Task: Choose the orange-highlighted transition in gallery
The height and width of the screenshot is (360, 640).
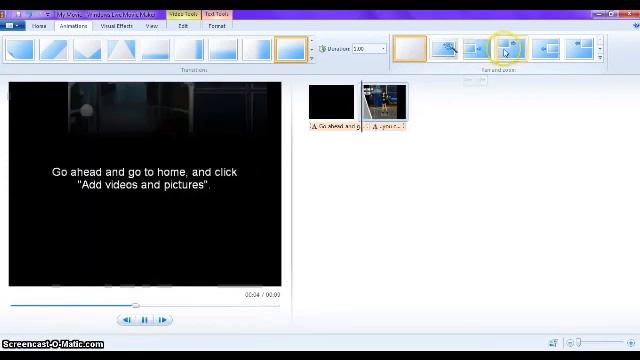Action: (291, 49)
